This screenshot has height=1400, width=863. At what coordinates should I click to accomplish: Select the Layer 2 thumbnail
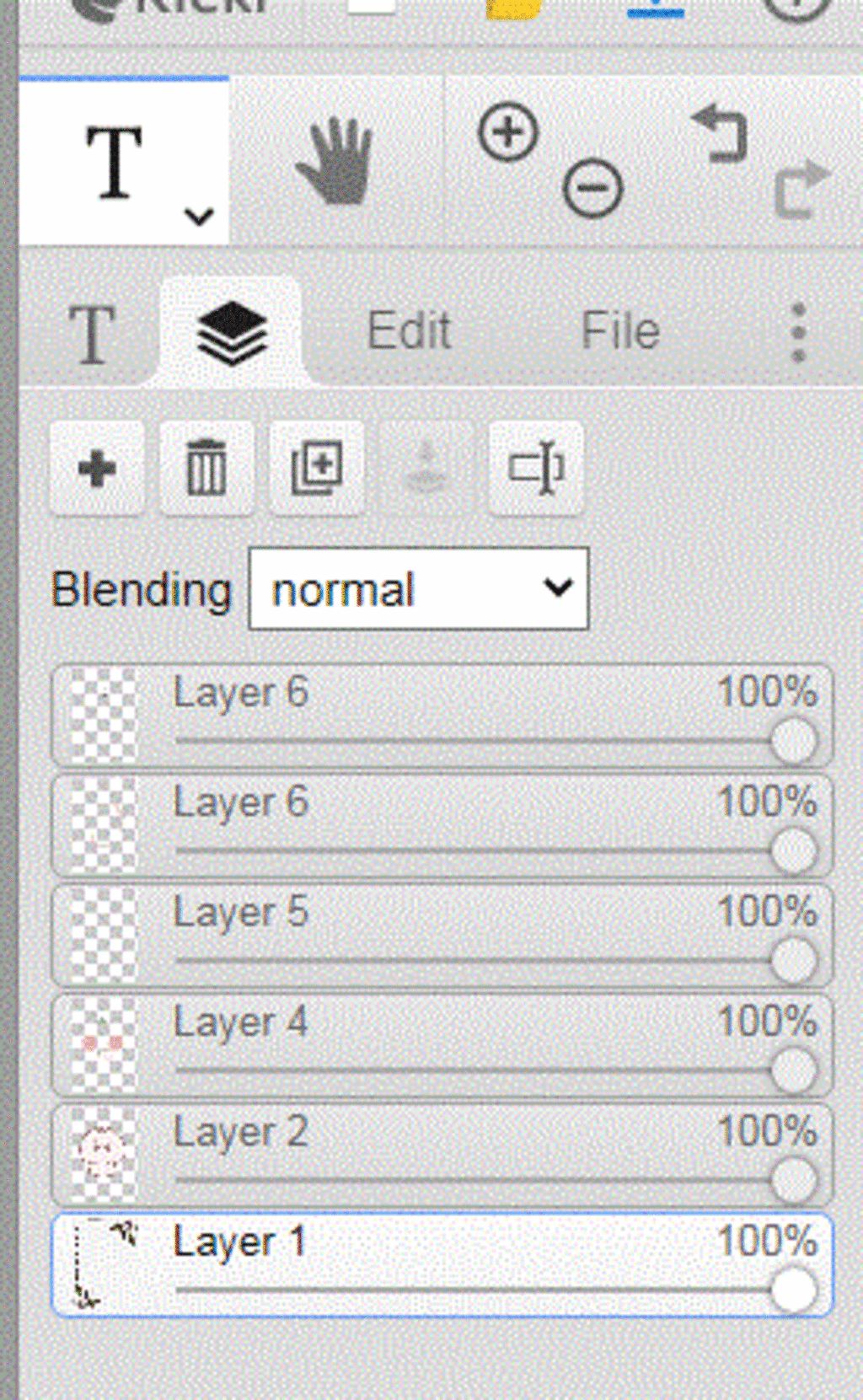pos(103,1155)
